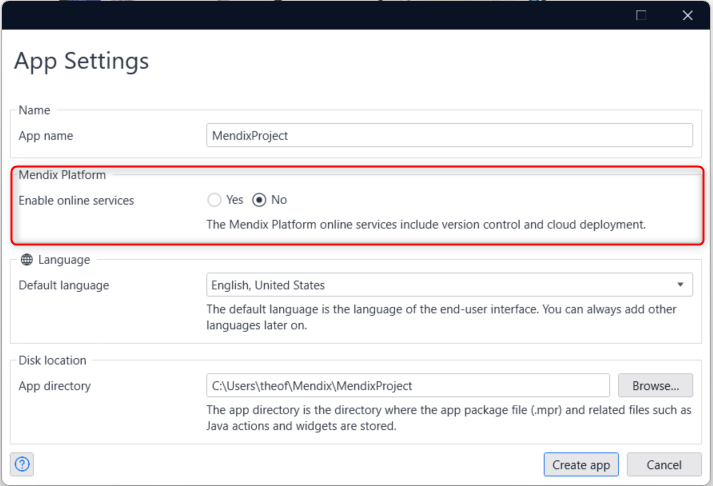Click the online services description text
The image size is (713, 486).
[426, 225]
